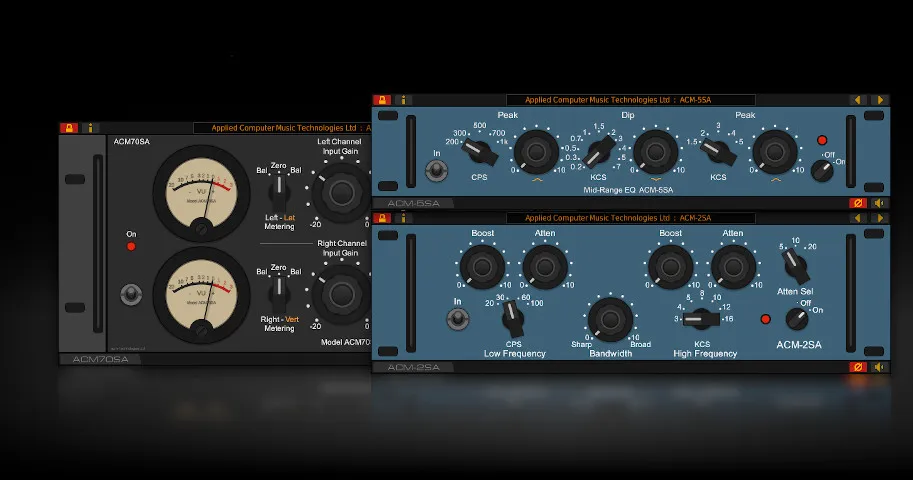Viewport: 913px width, 480px height.
Task: Click the low frequency Boost knob
Action: (x=482, y=267)
